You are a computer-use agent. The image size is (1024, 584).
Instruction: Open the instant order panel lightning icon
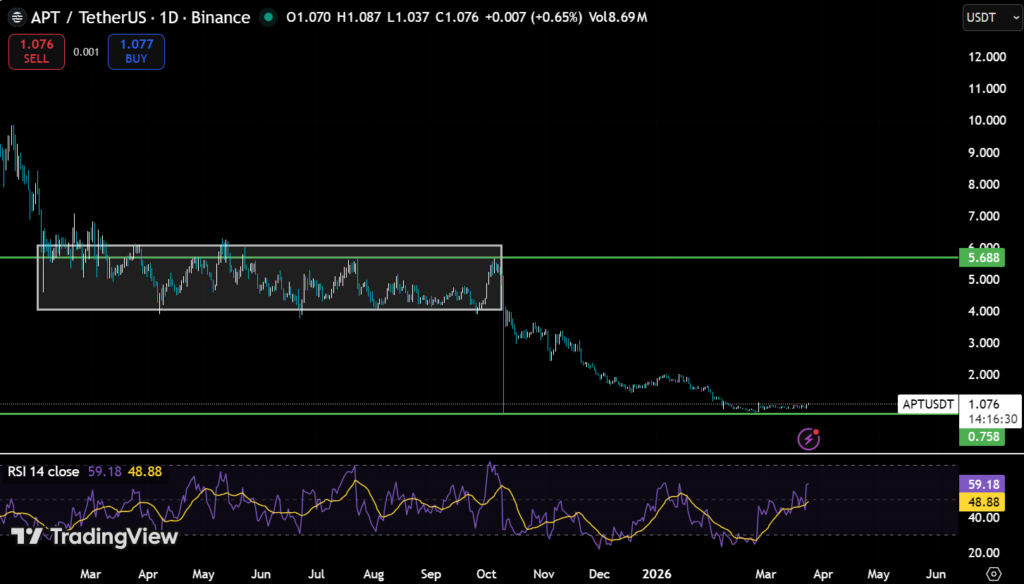tap(808, 439)
